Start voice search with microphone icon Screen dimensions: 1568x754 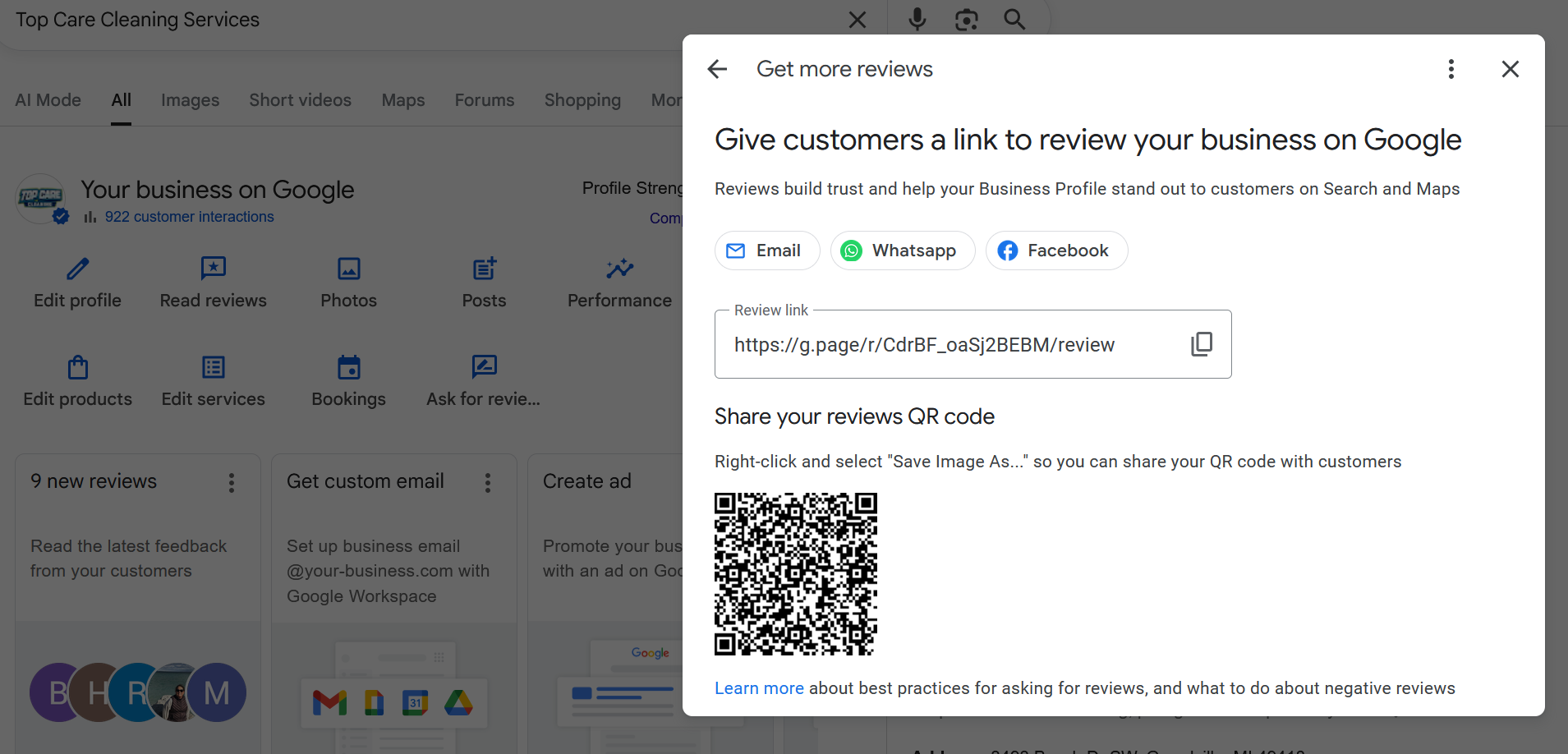click(x=917, y=20)
